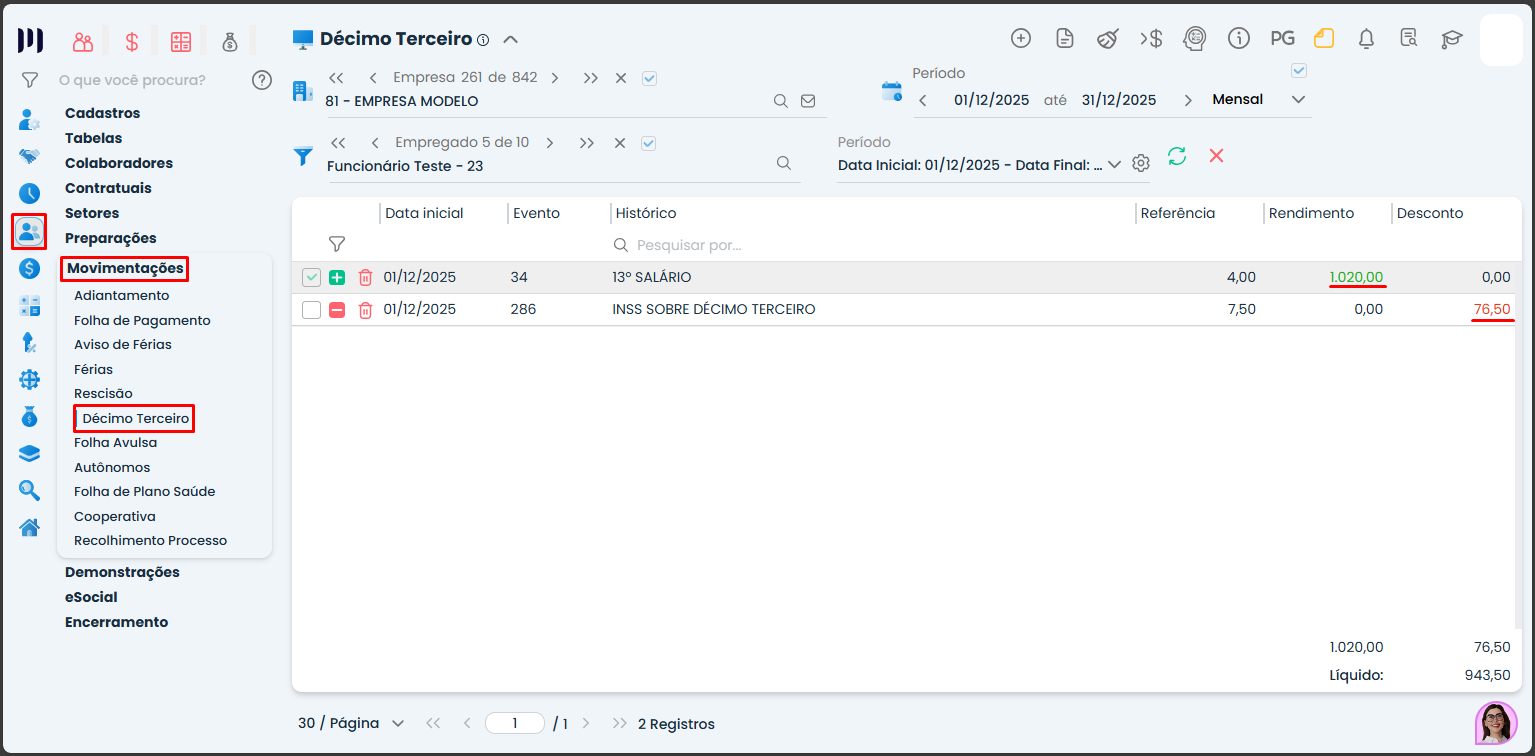1535x756 pixels.
Task: Go to previous Empregado with single left arrow
Action: click(x=373, y=143)
